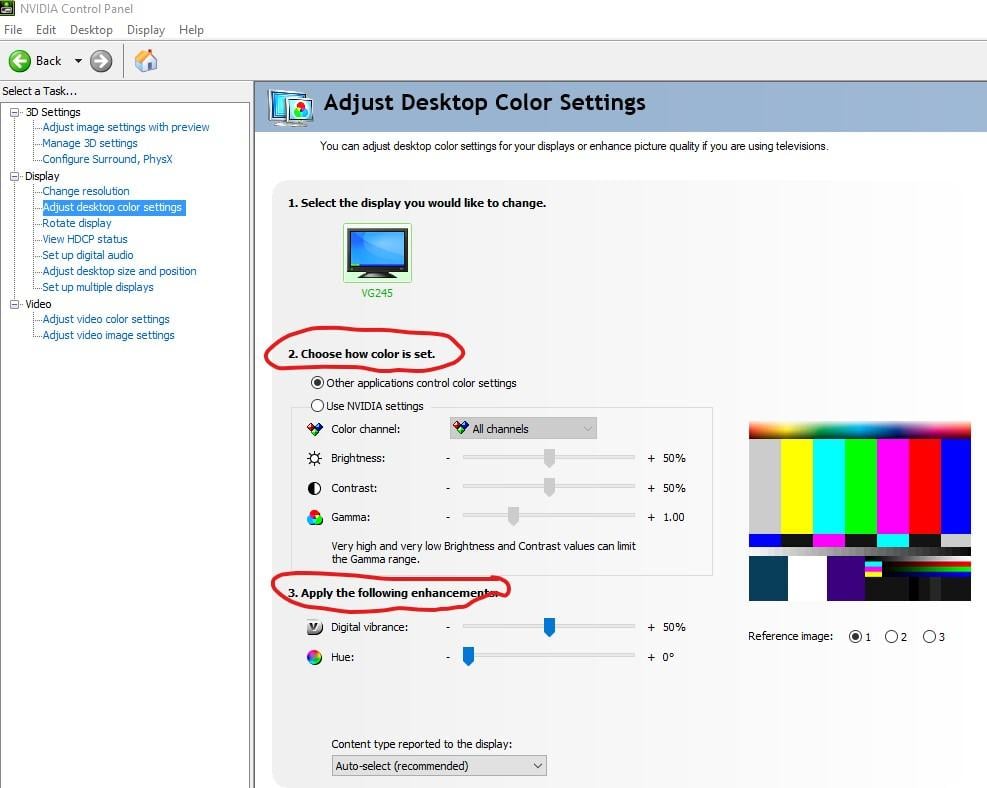Image resolution: width=987 pixels, height=788 pixels.
Task: Open Content type Auto-select dropdown
Action: click(x=439, y=766)
